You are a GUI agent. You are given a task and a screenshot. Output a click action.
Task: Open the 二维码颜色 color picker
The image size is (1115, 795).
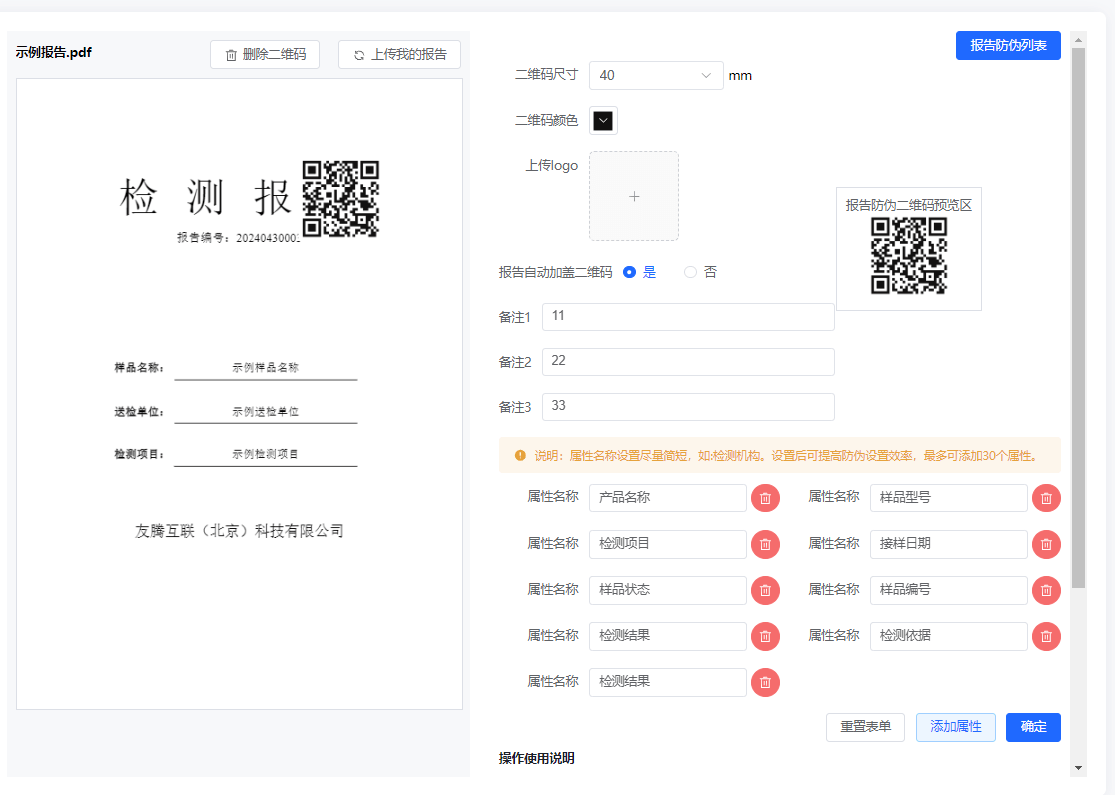pos(603,120)
